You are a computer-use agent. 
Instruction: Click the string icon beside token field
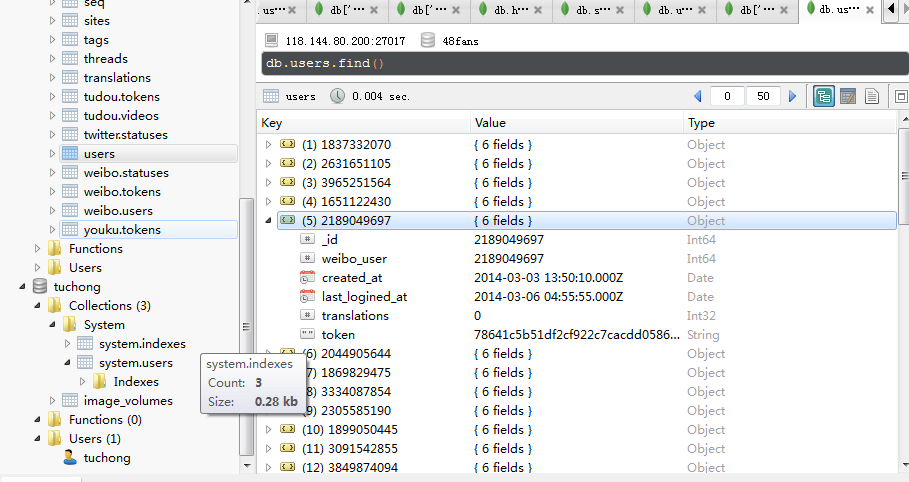pyautogui.click(x=307, y=334)
